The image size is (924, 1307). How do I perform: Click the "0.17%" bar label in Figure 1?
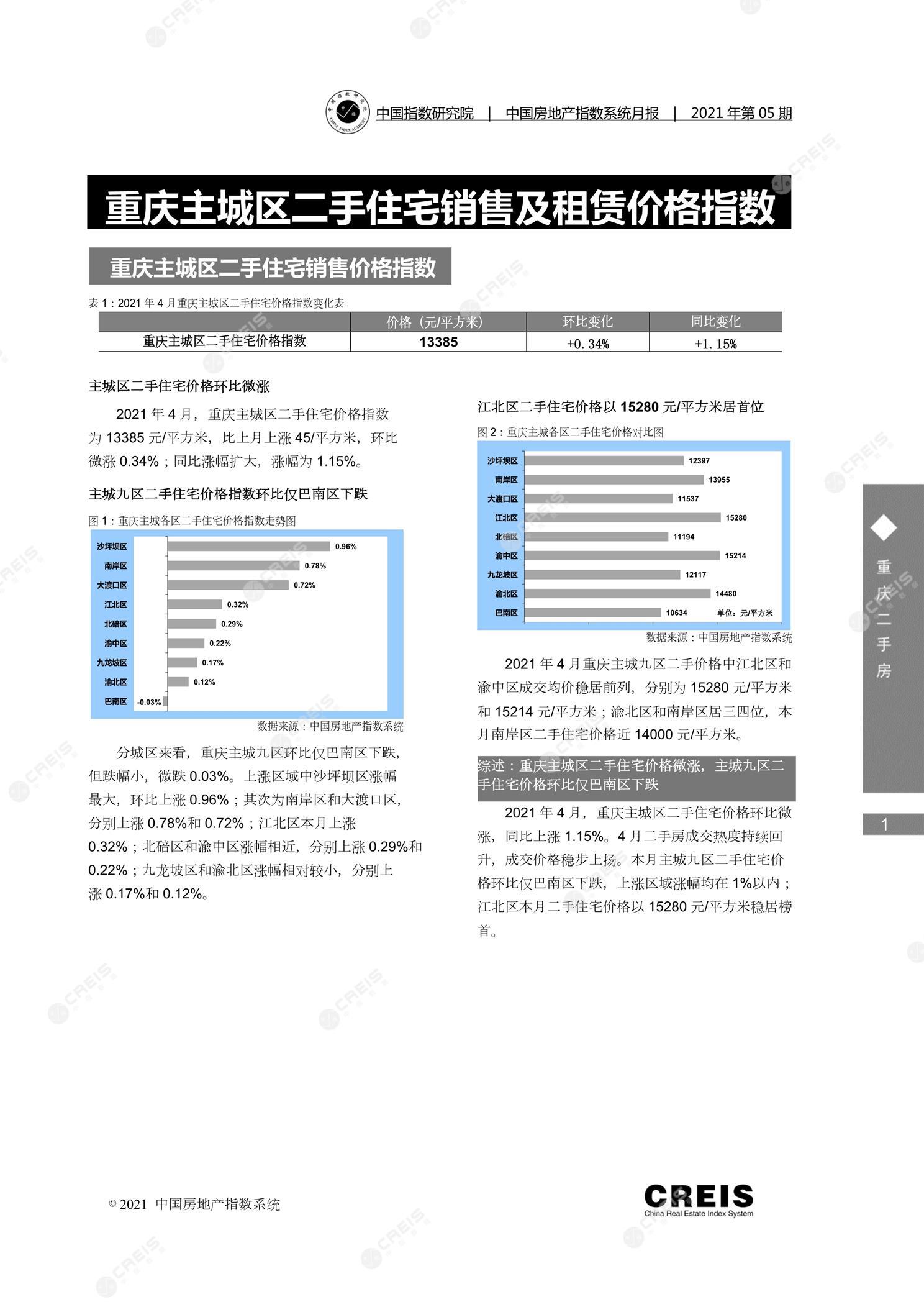pos(212,663)
